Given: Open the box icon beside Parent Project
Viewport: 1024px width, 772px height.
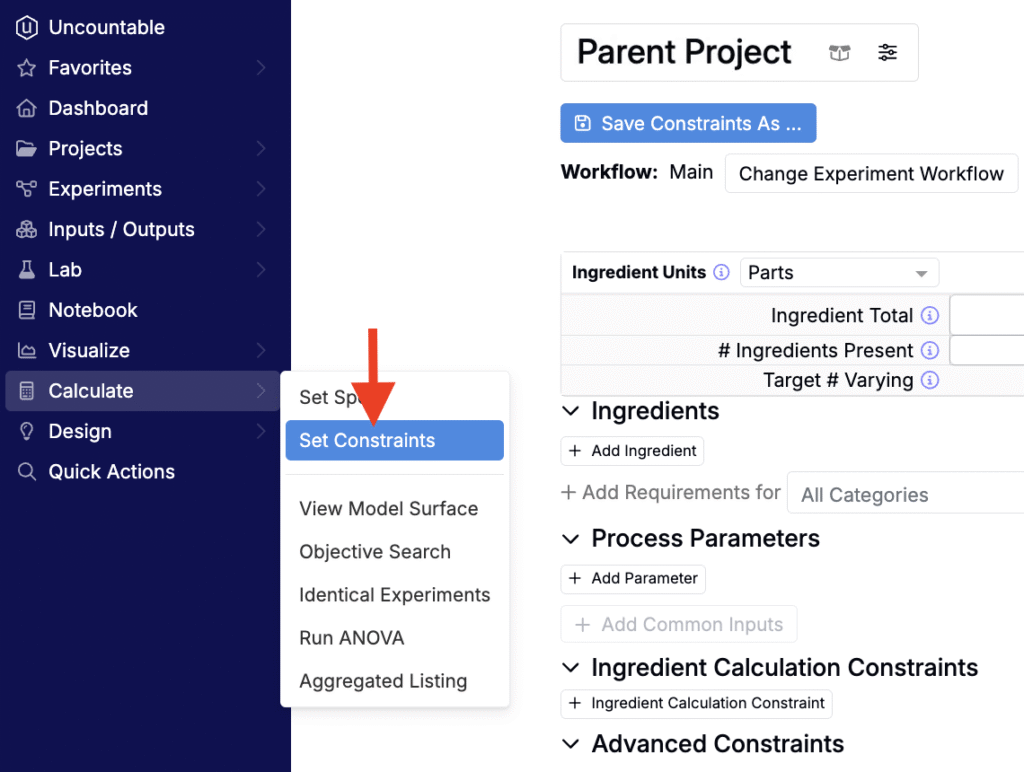Looking at the screenshot, I should 840,53.
